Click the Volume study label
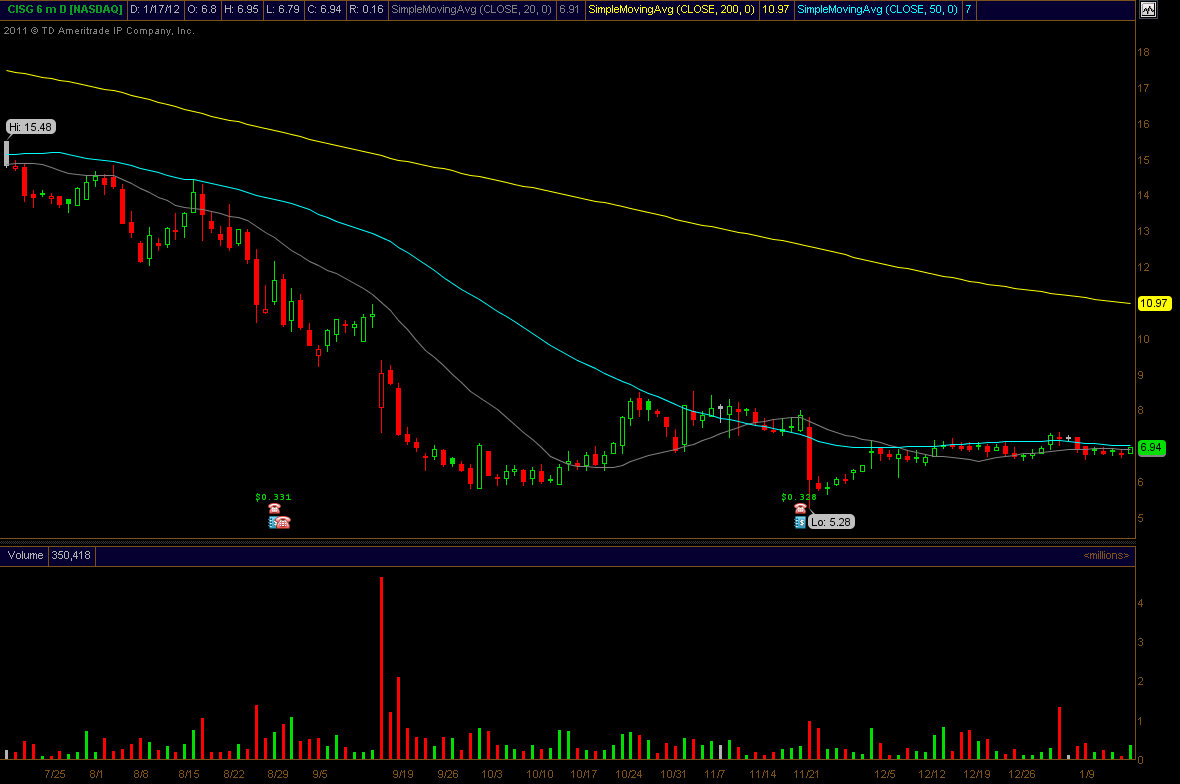 point(26,555)
